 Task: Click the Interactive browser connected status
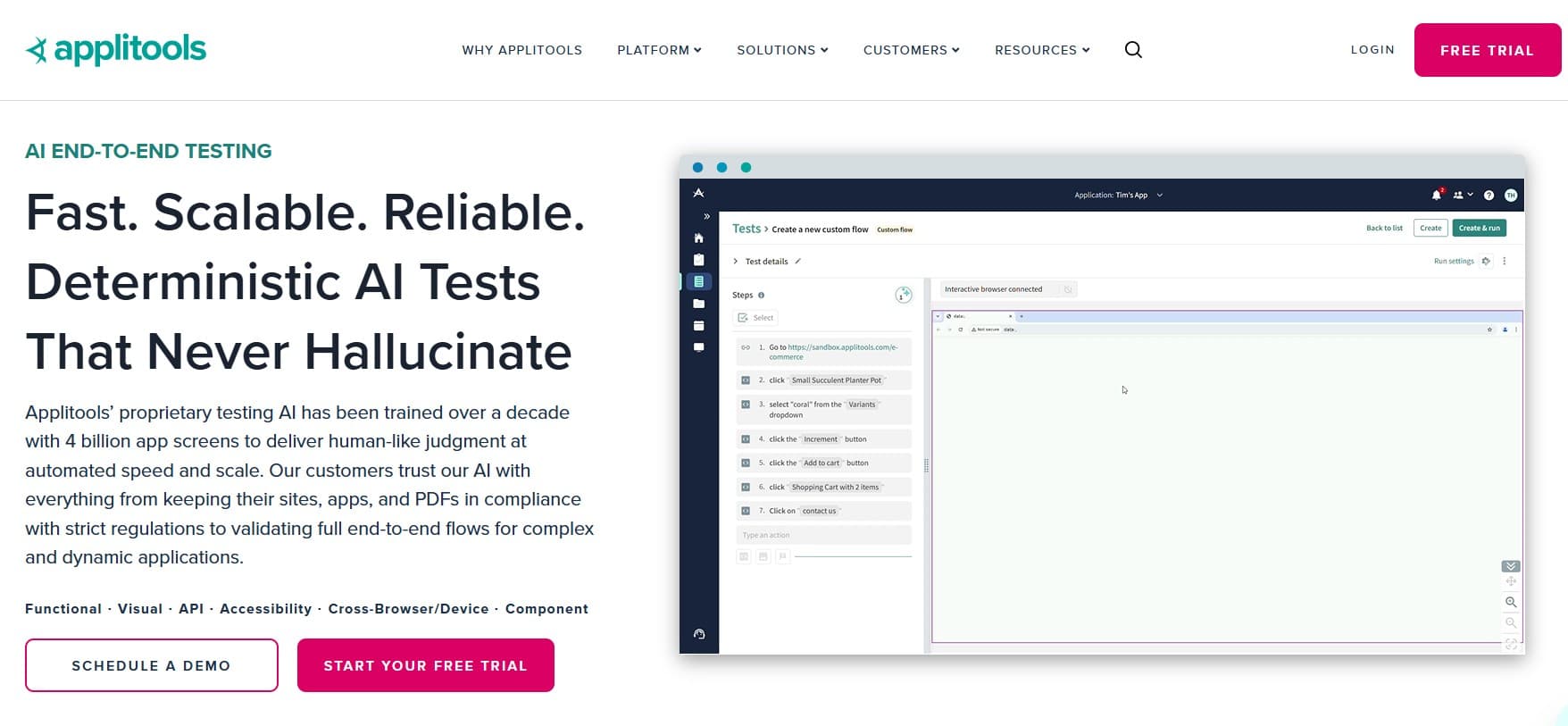(1009, 289)
